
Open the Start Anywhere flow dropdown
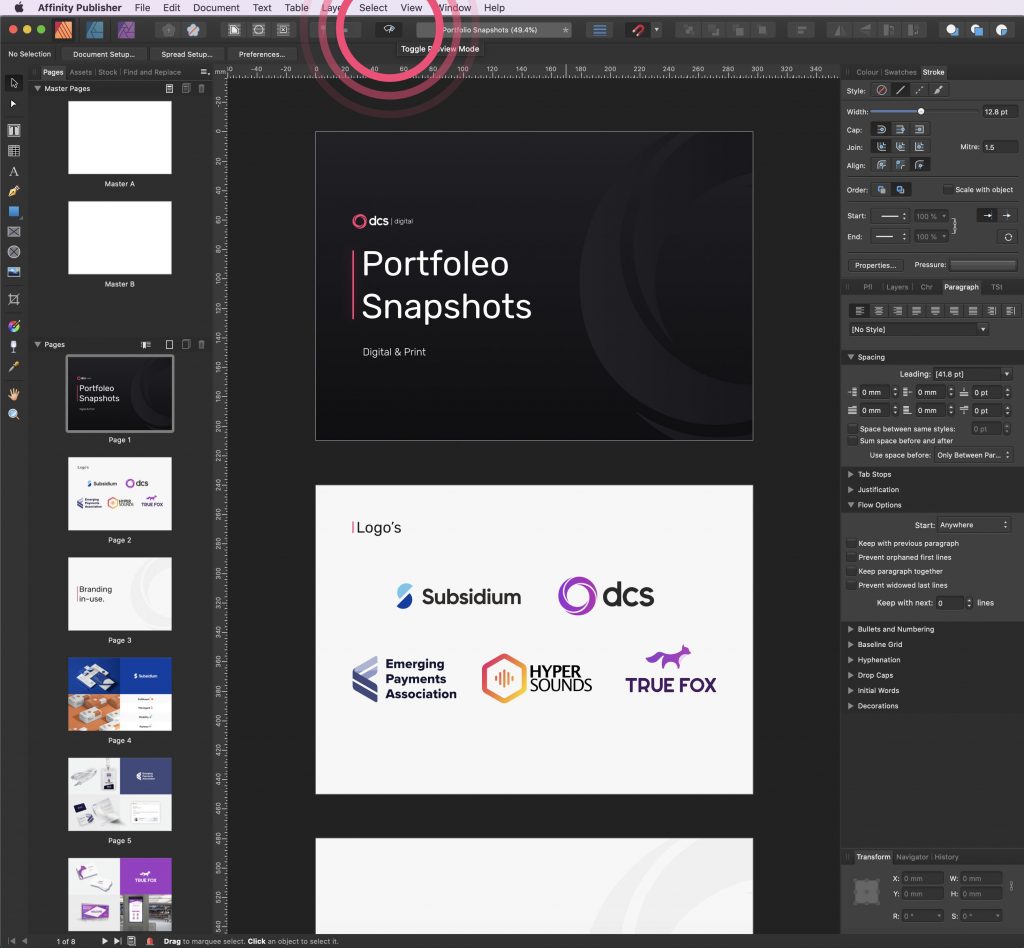[974, 524]
